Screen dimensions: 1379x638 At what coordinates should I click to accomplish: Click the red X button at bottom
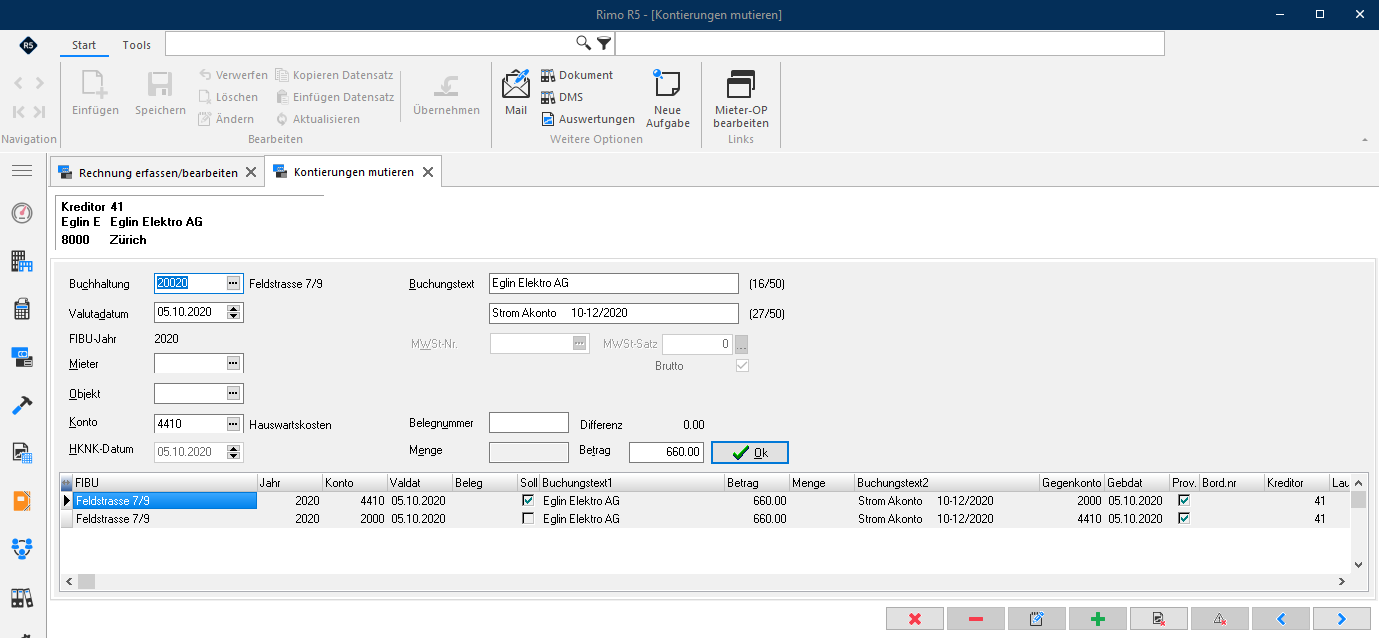click(915, 619)
